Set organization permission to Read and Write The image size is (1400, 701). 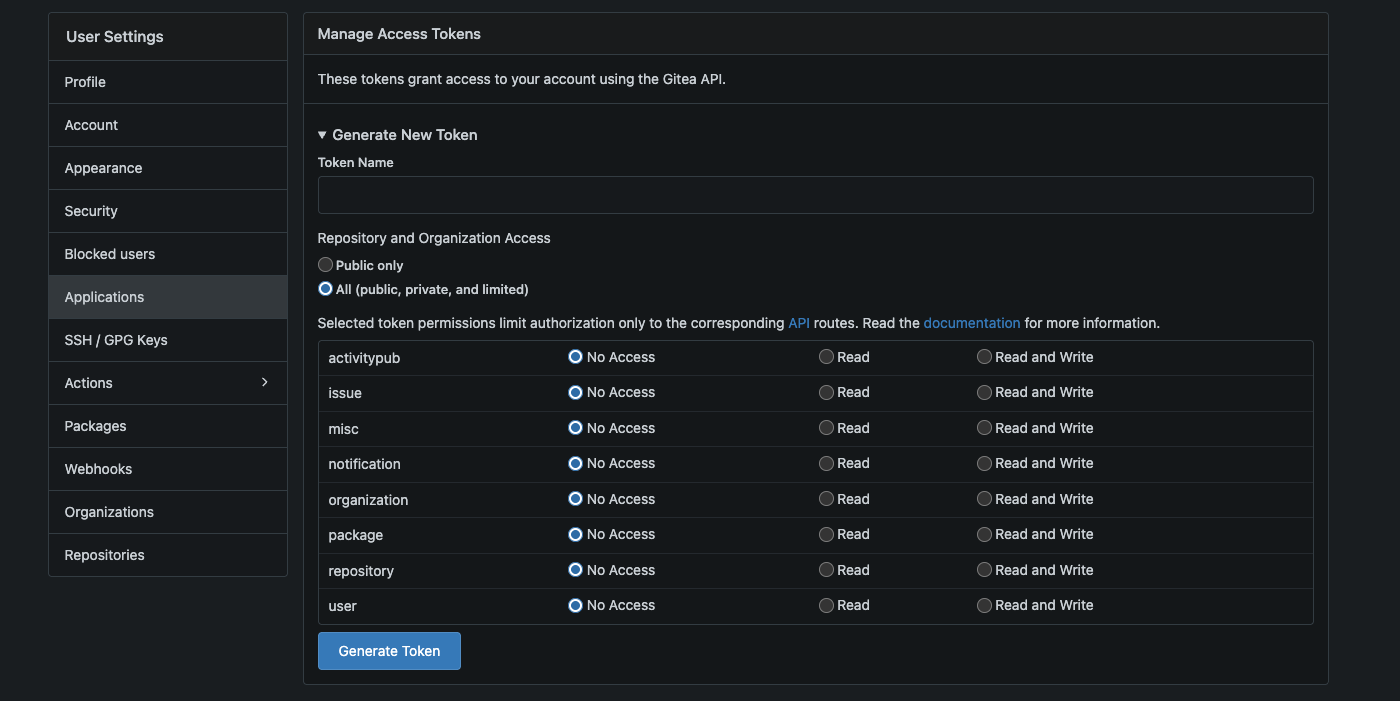pos(985,499)
